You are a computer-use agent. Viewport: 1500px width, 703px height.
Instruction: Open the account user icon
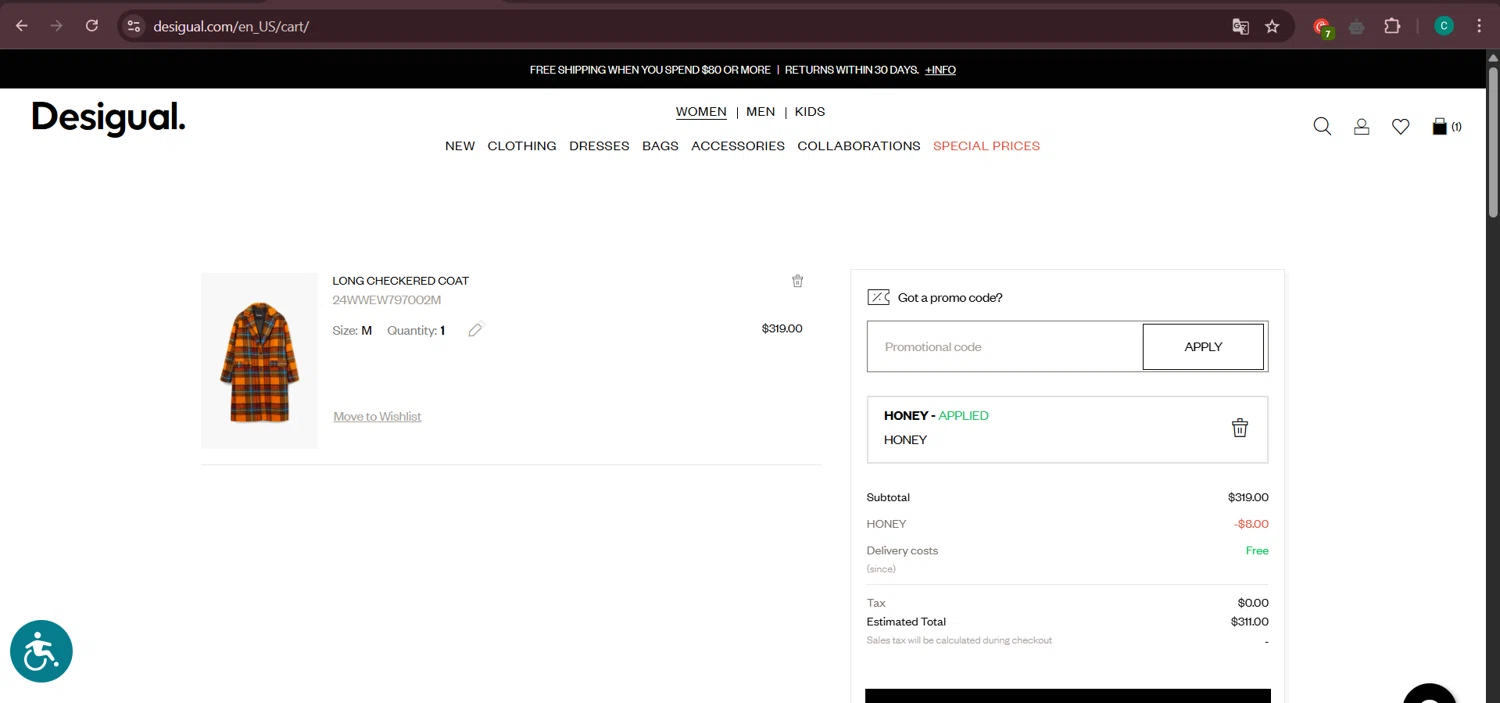[1361, 126]
